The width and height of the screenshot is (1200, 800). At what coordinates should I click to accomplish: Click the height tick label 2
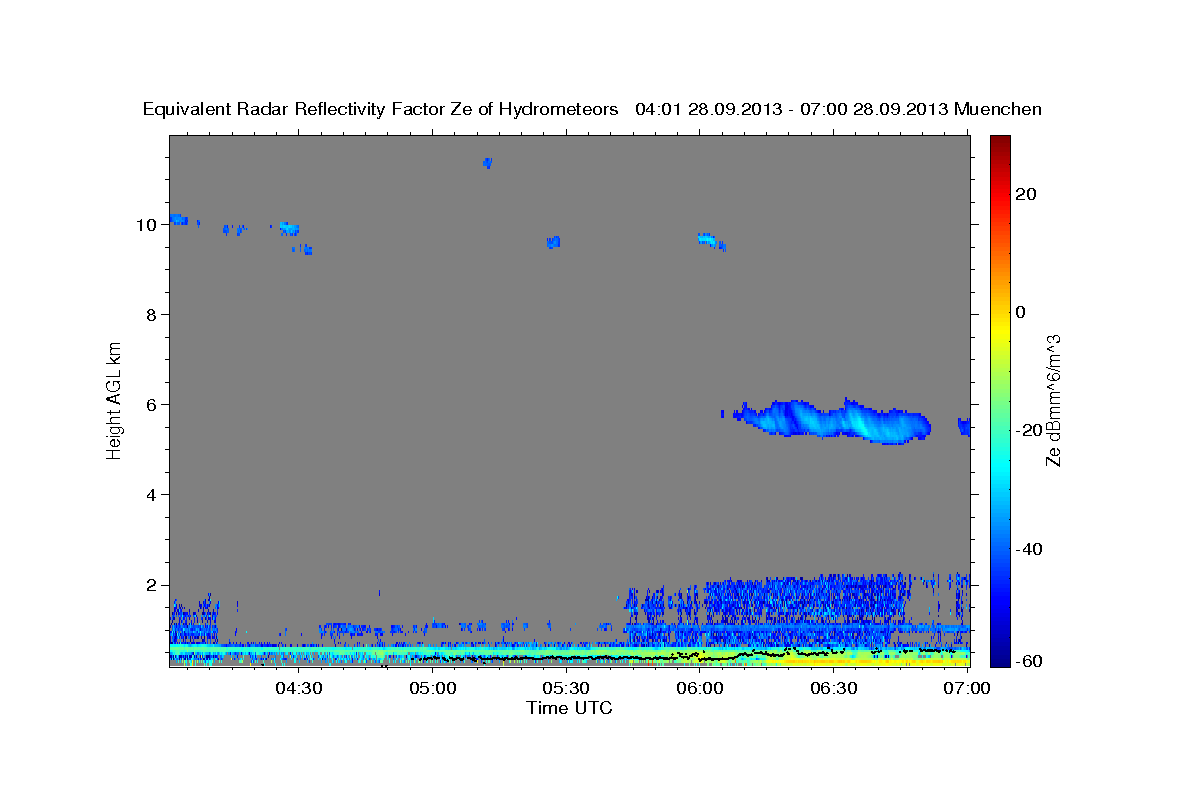click(153, 585)
